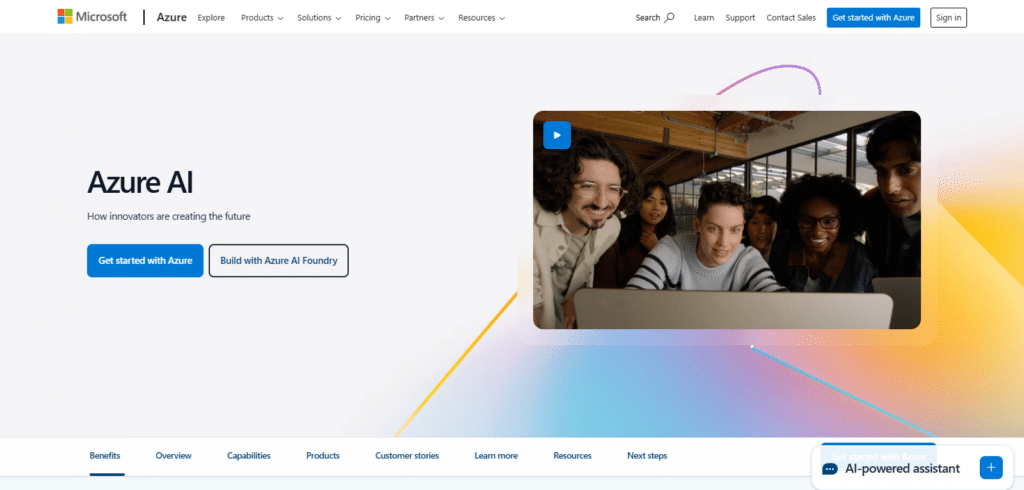Expand the Pricing dropdown
This screenshot has width=1024, height=490.
point(372,18)
